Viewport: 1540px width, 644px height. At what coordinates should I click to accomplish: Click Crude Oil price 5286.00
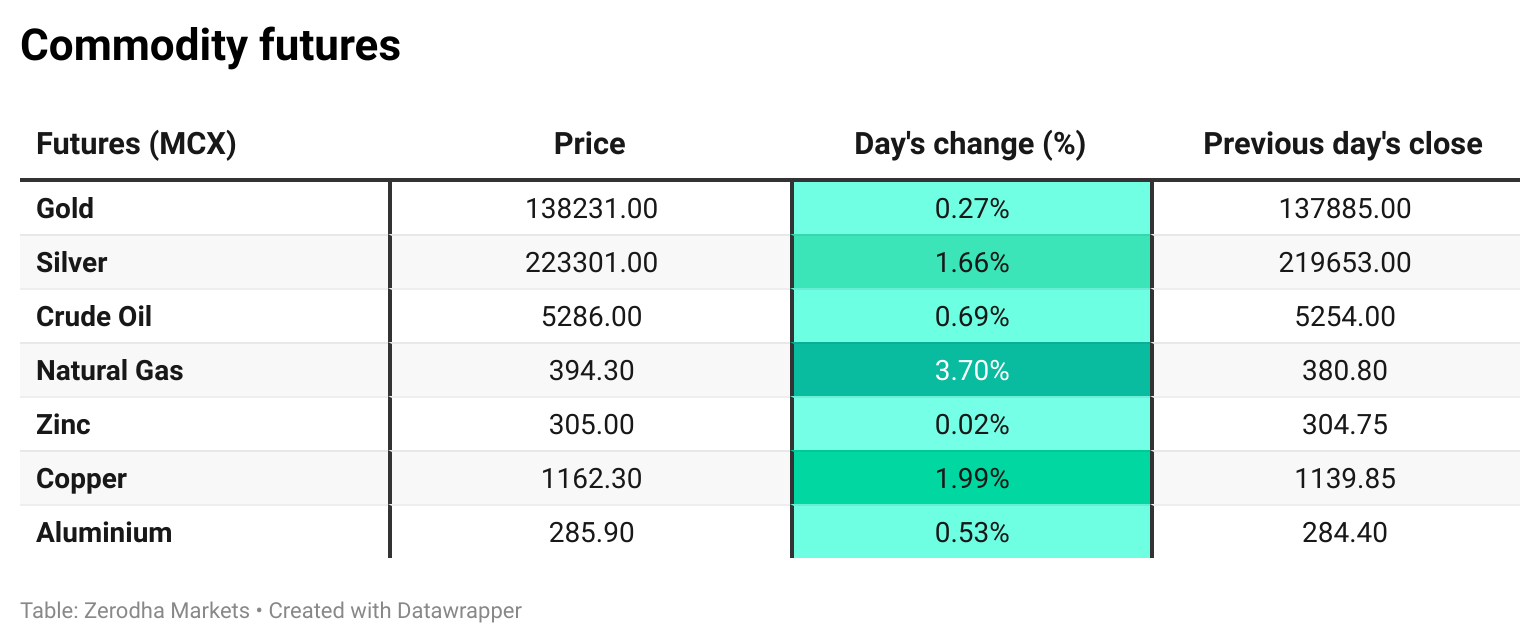591,317
